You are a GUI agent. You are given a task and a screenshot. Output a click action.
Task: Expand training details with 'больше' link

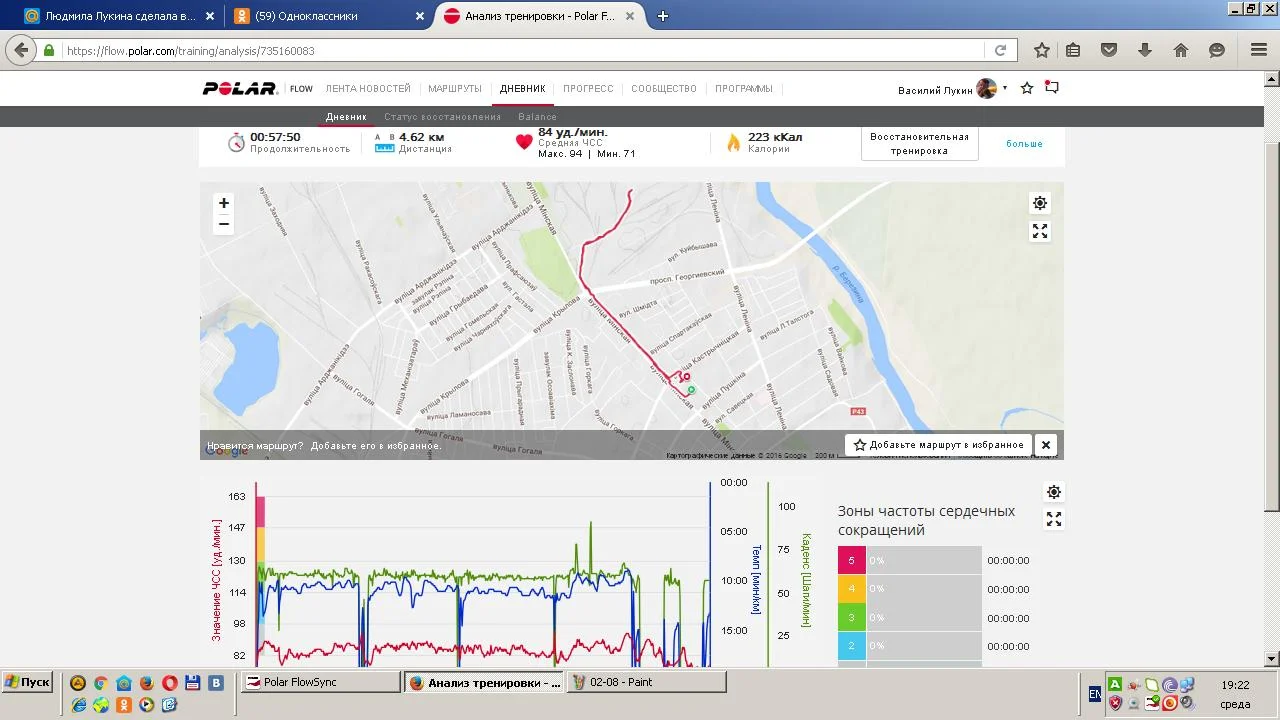point(1024,144)
